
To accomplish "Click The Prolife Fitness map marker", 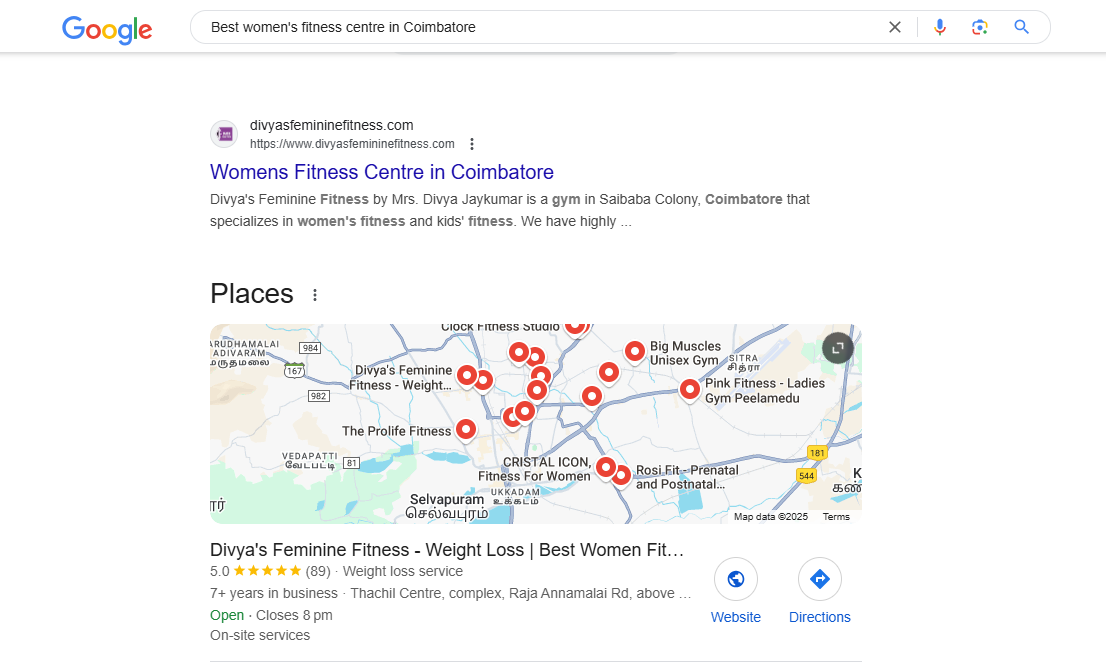I will (x=465, y=428).
